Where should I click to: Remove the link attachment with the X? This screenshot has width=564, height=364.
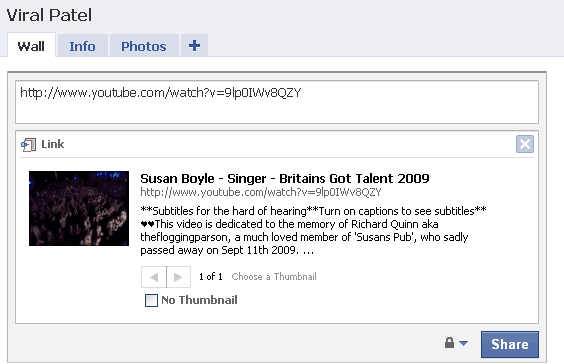[x=525, y=144]
